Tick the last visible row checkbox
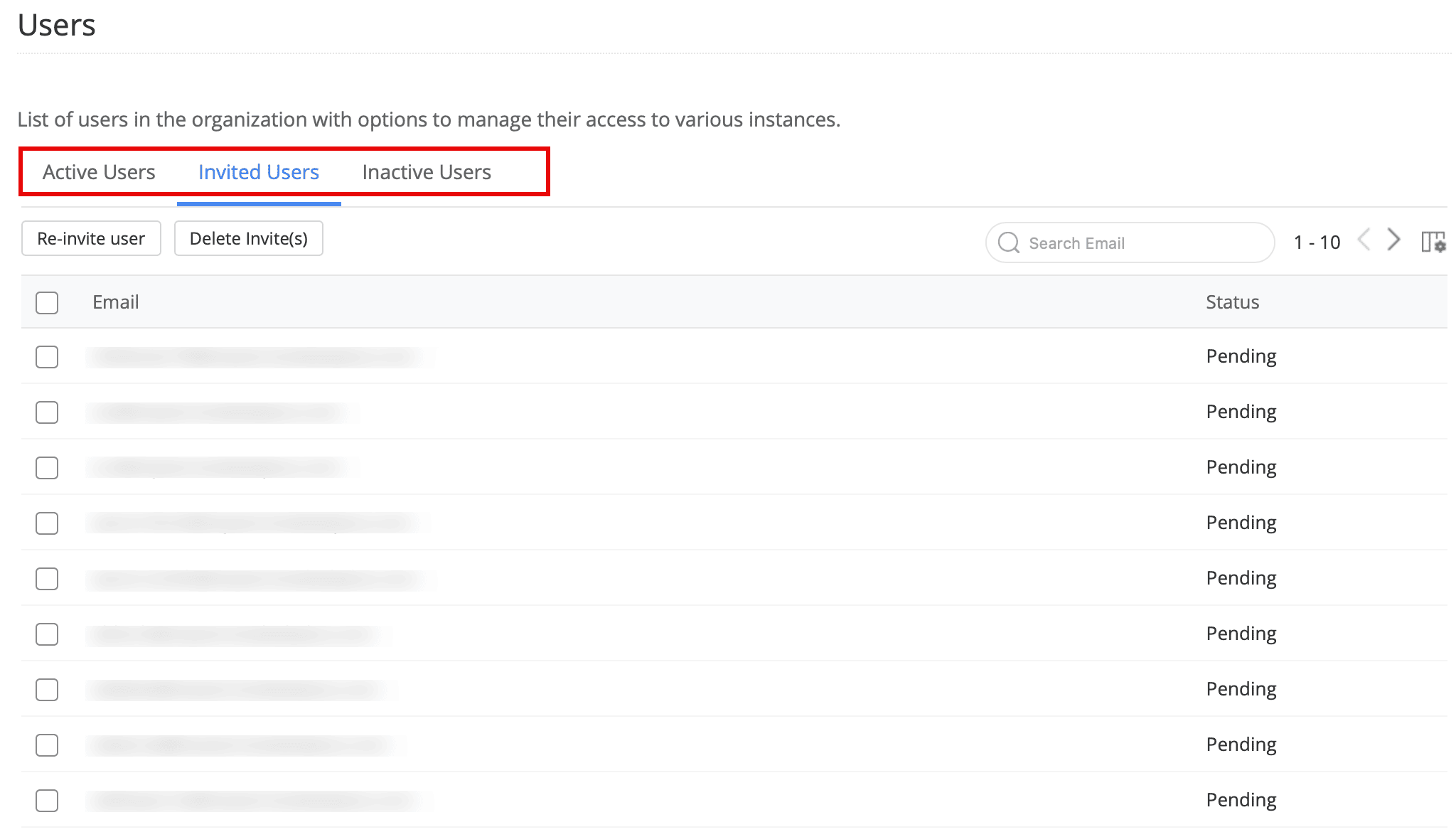Screen dimensions: 1456x832 (x=47, y=801)
